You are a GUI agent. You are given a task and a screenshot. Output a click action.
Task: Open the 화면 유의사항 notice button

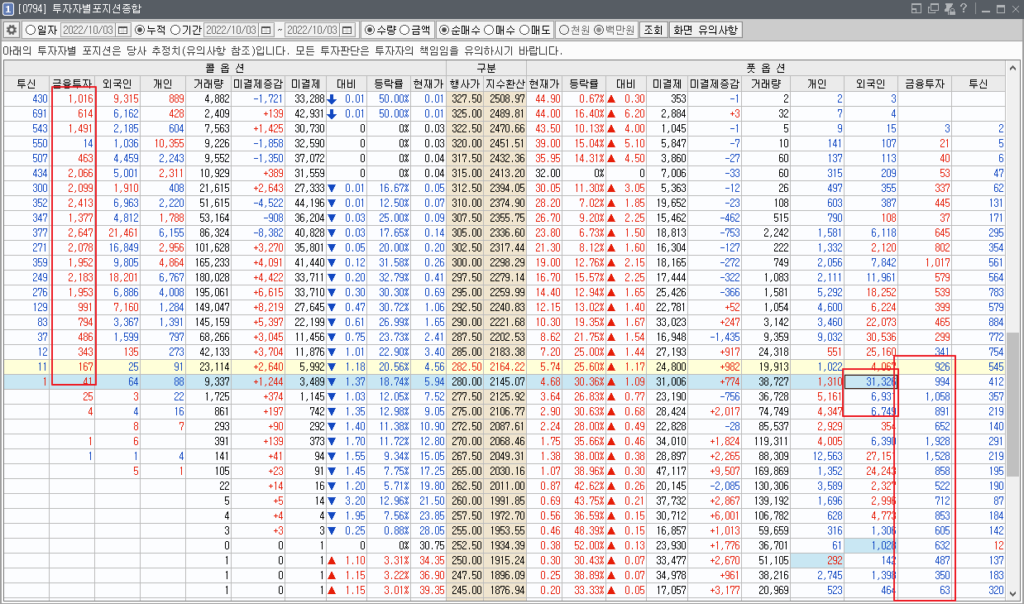pyautogui.click(x=706, y=30)
